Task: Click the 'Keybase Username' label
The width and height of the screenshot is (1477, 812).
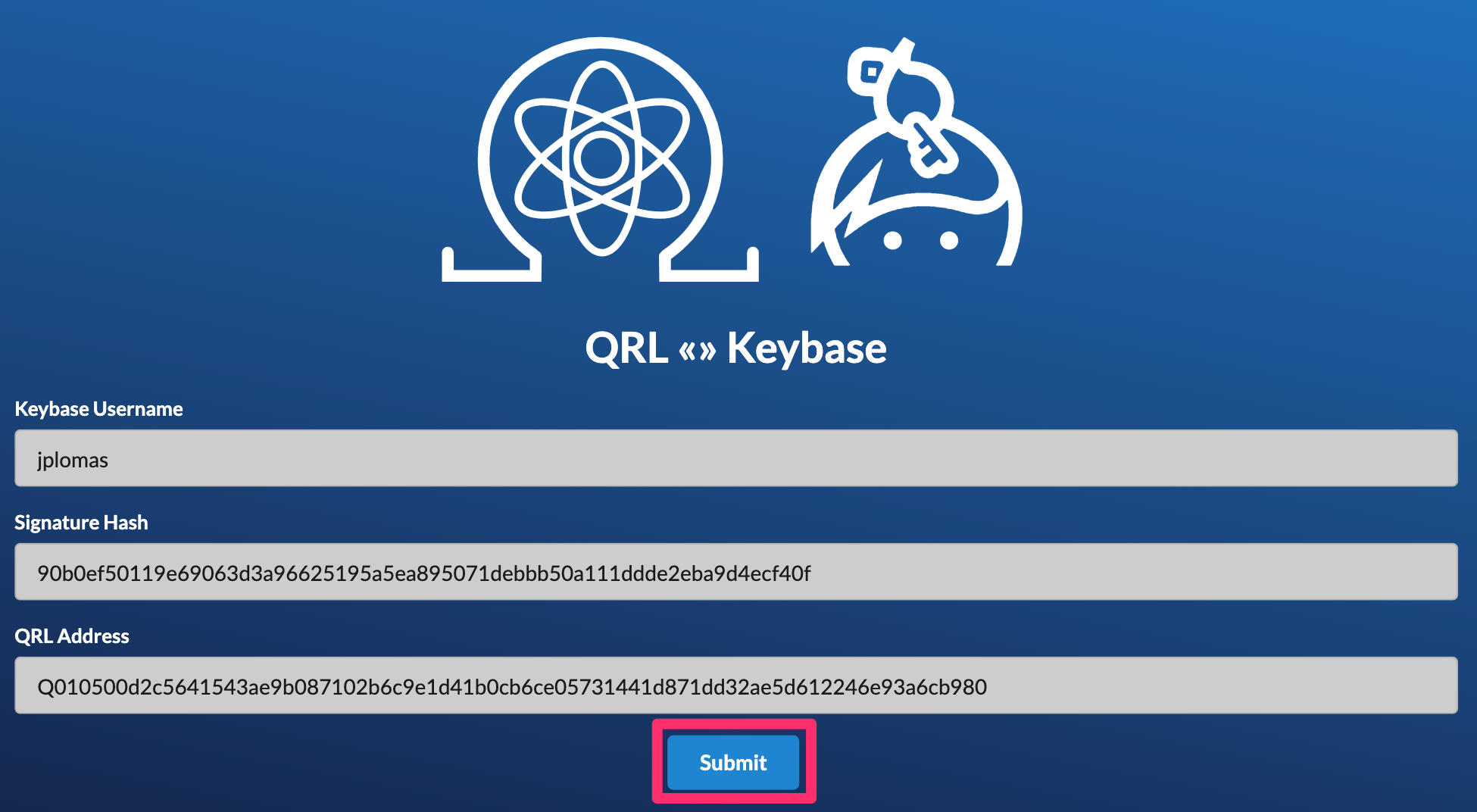Action: click(98, 409)
